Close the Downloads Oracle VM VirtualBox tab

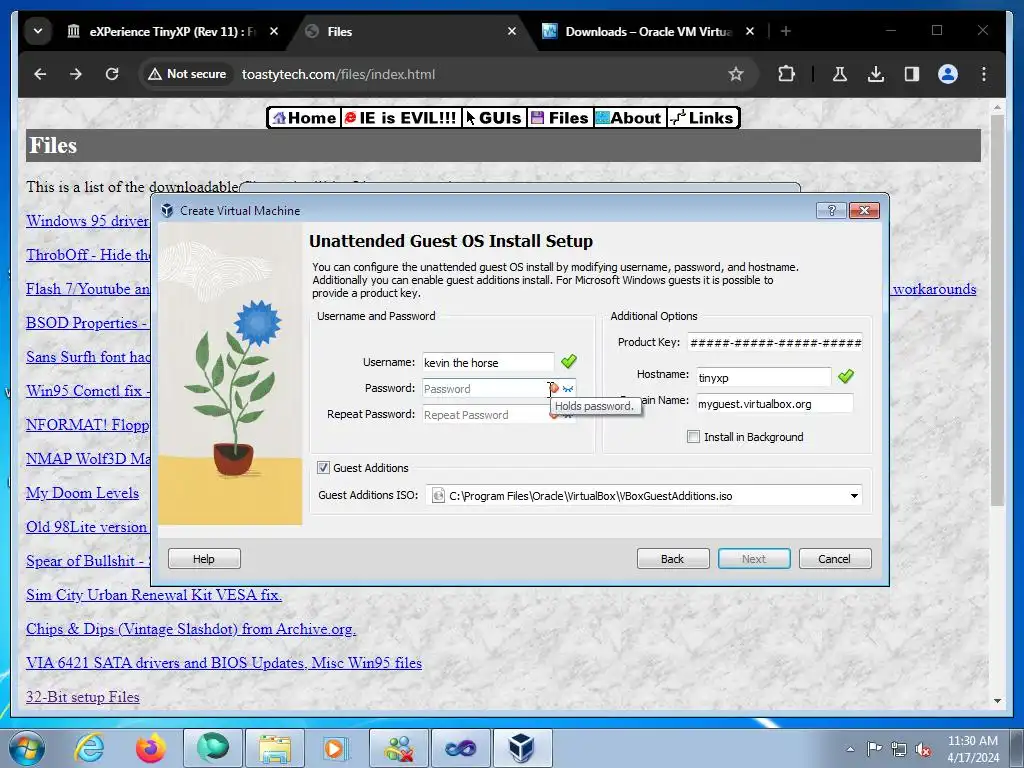750,31
